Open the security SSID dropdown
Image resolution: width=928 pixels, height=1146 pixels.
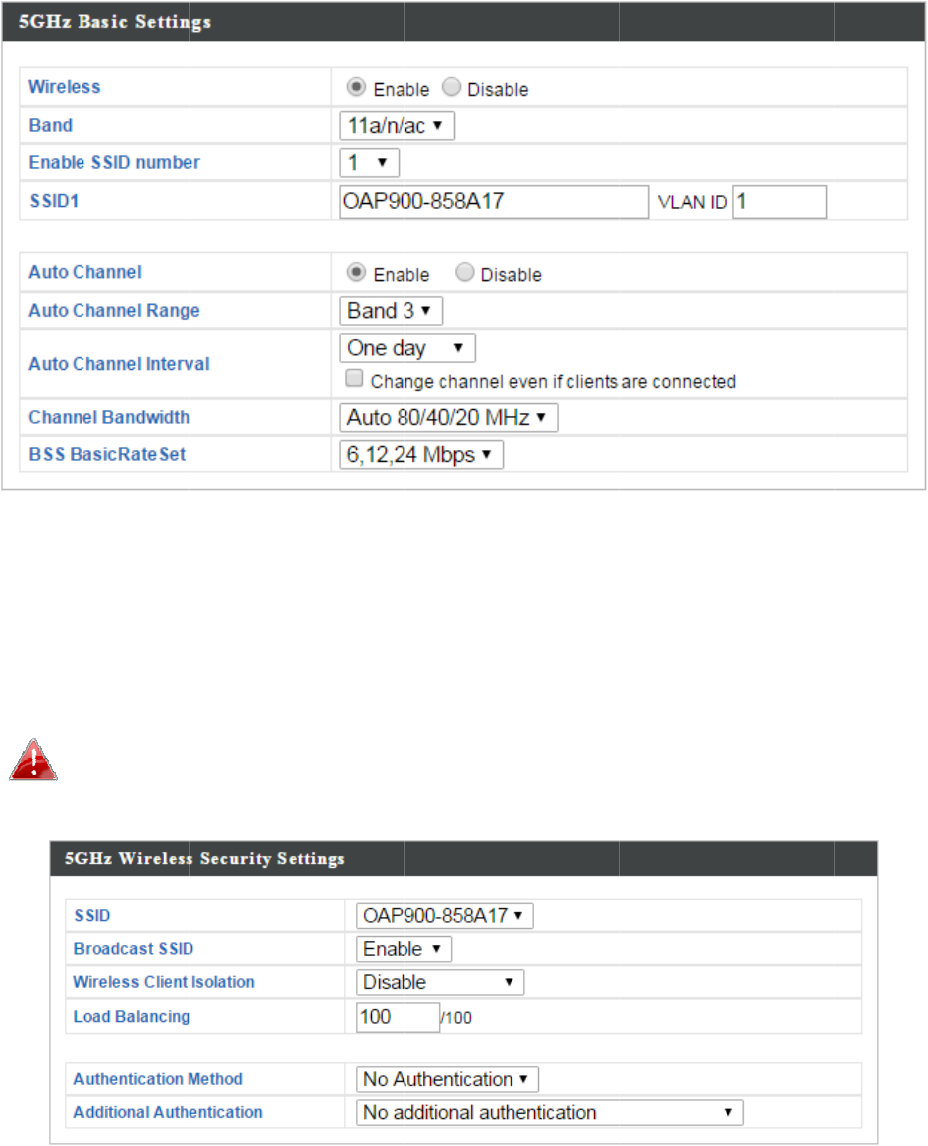(445, 915)
